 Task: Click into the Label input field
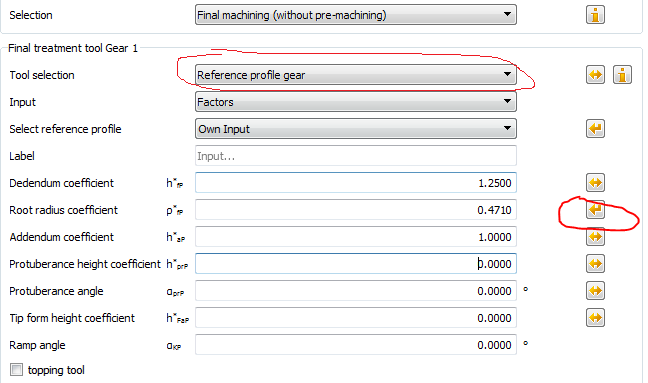[x=356, y=156]
